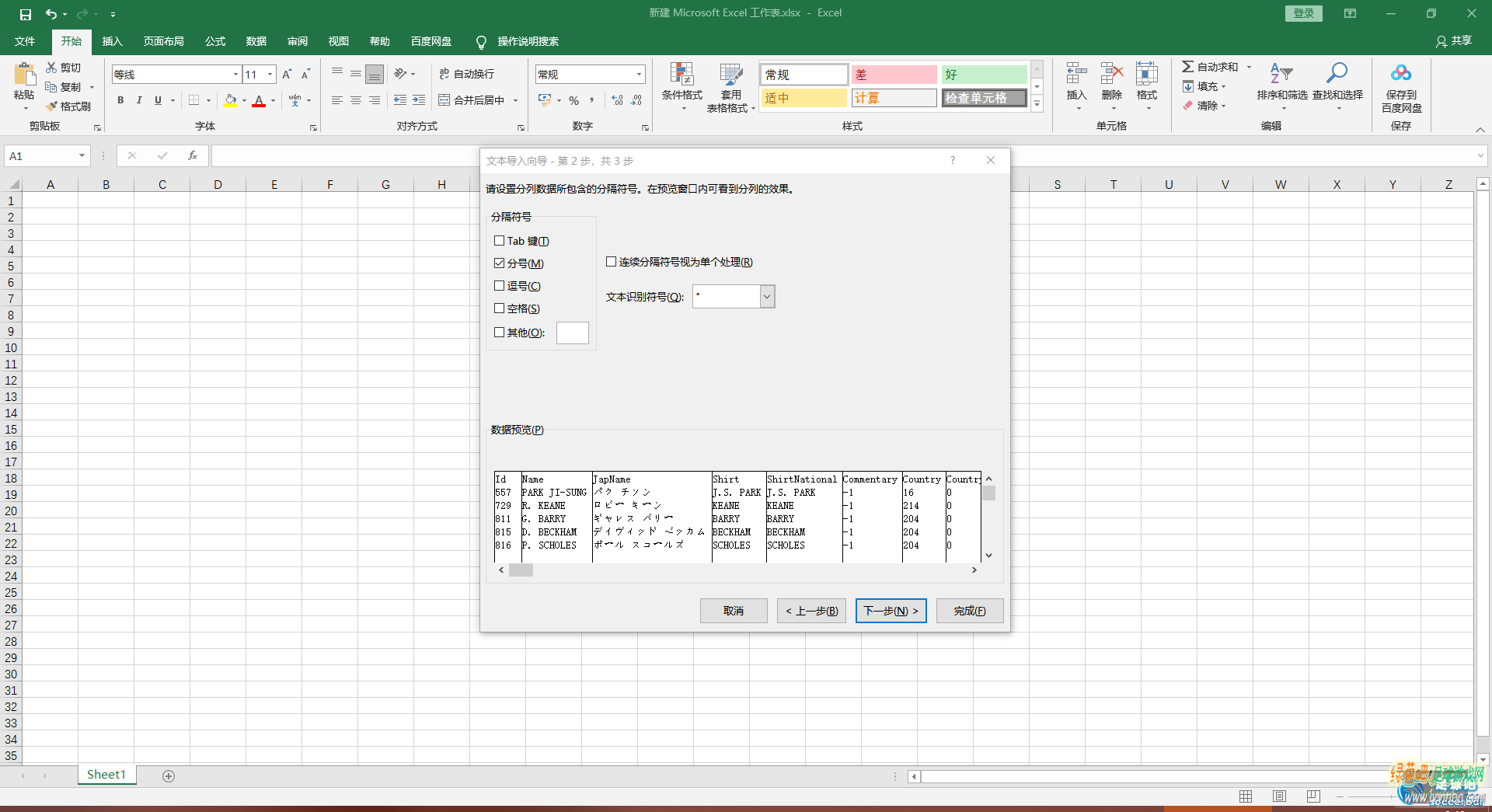The height and width of the screenshot is (812, 1492).
Task: Click the Decrease font size icon
Action: (x=305, y=75)
